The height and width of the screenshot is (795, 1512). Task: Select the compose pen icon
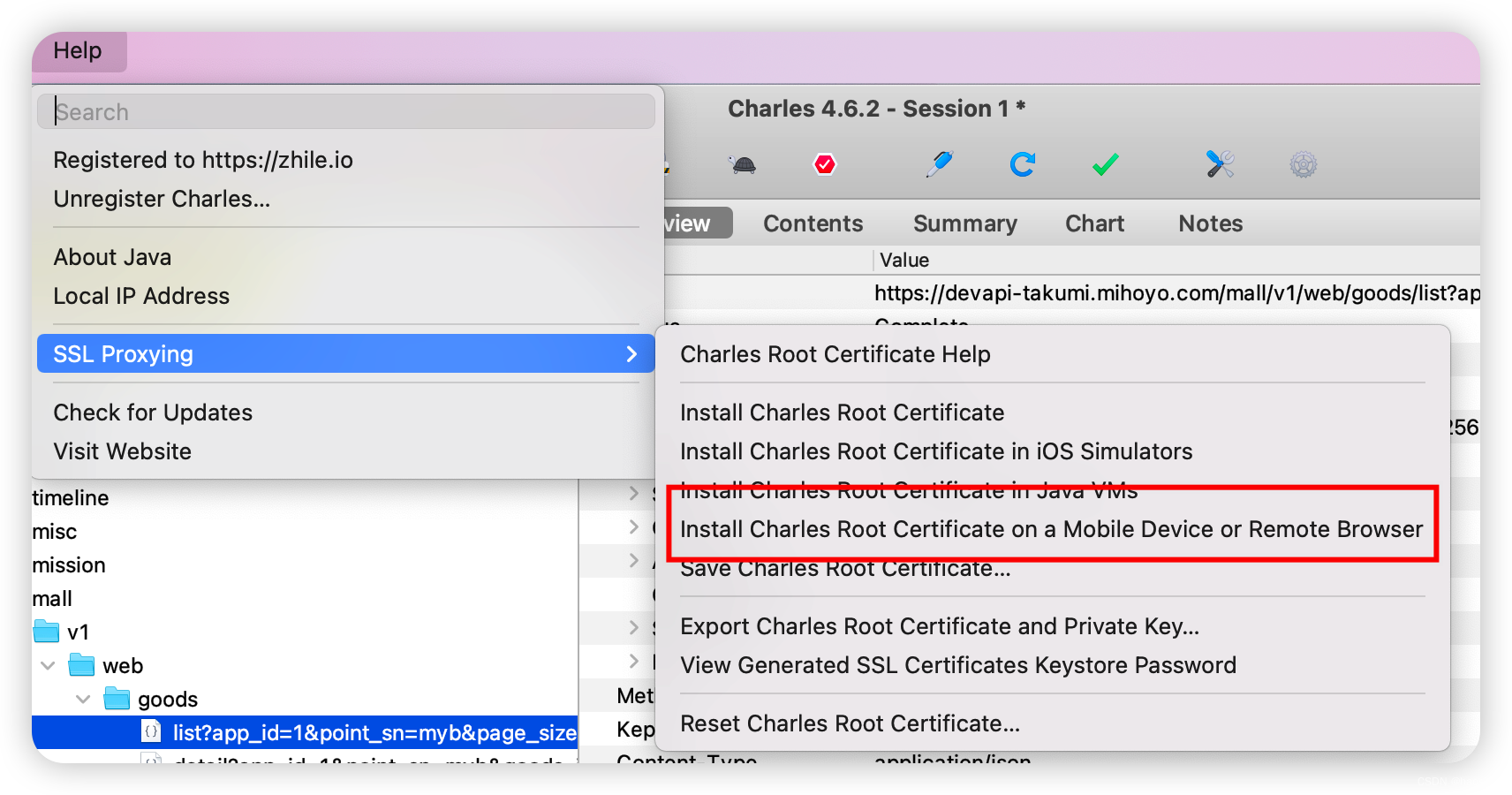coord(940,163)
